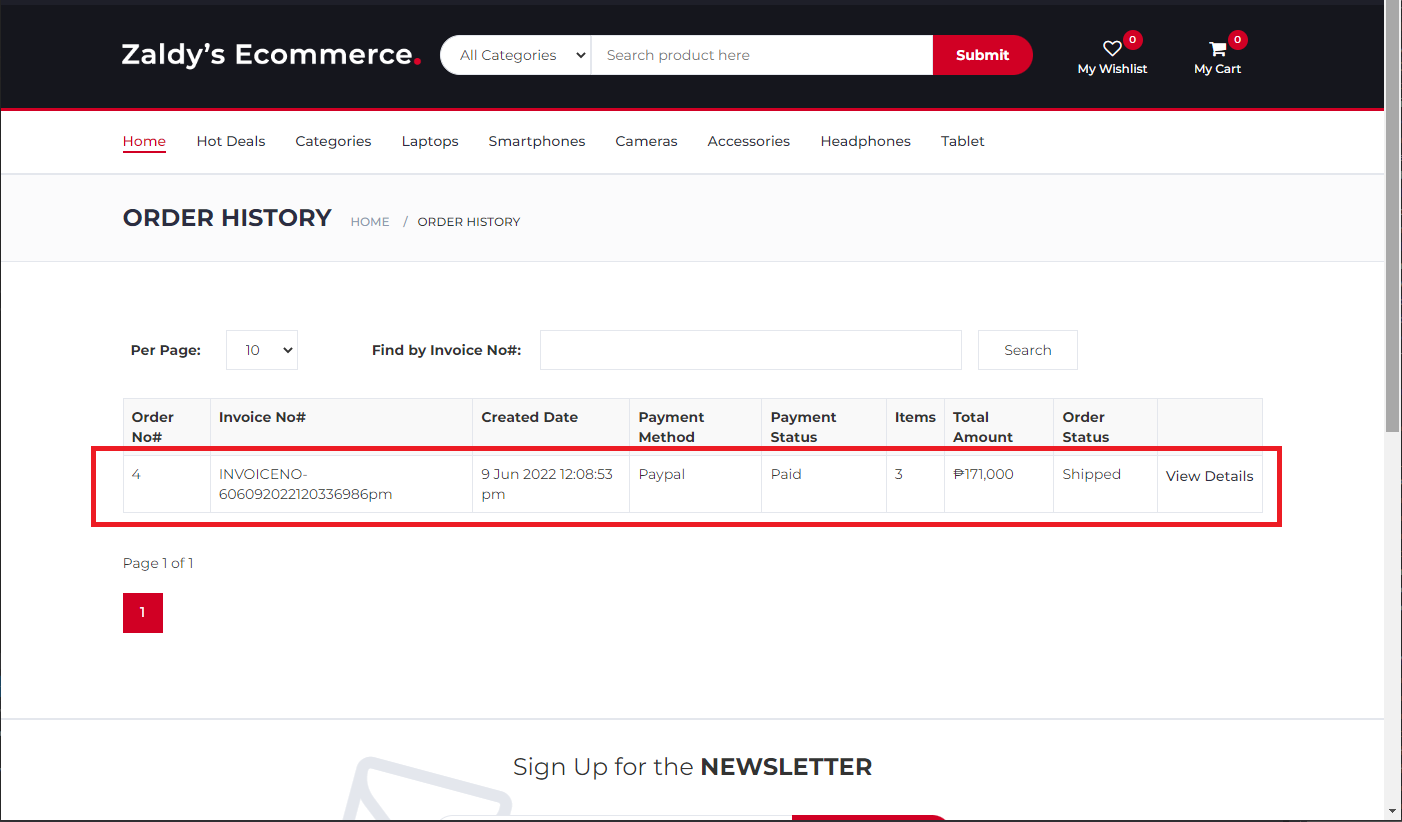Open the Per Page dropdown

click(262, 350)
